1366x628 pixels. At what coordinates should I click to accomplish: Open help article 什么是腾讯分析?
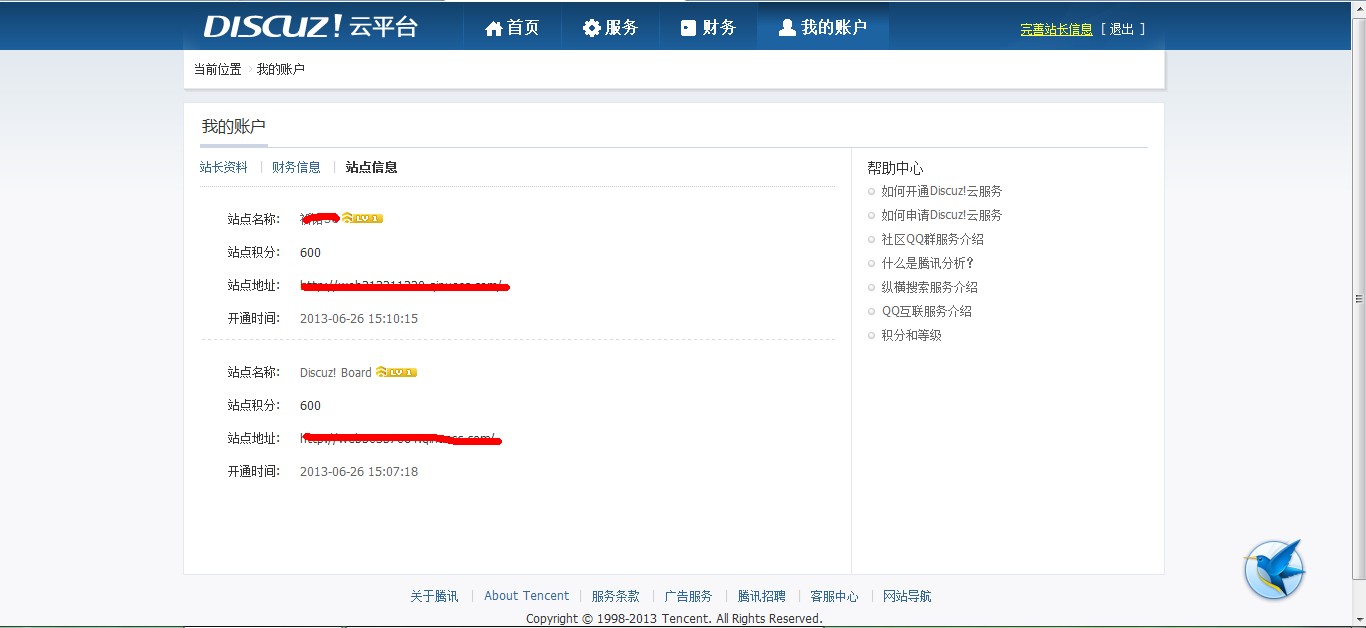[927, 263]
